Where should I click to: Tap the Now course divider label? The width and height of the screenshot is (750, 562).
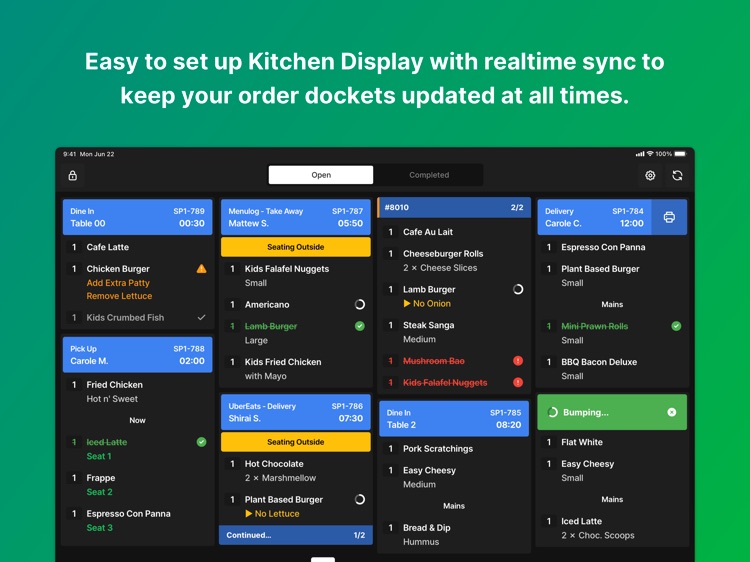click(x=137, y=420)
